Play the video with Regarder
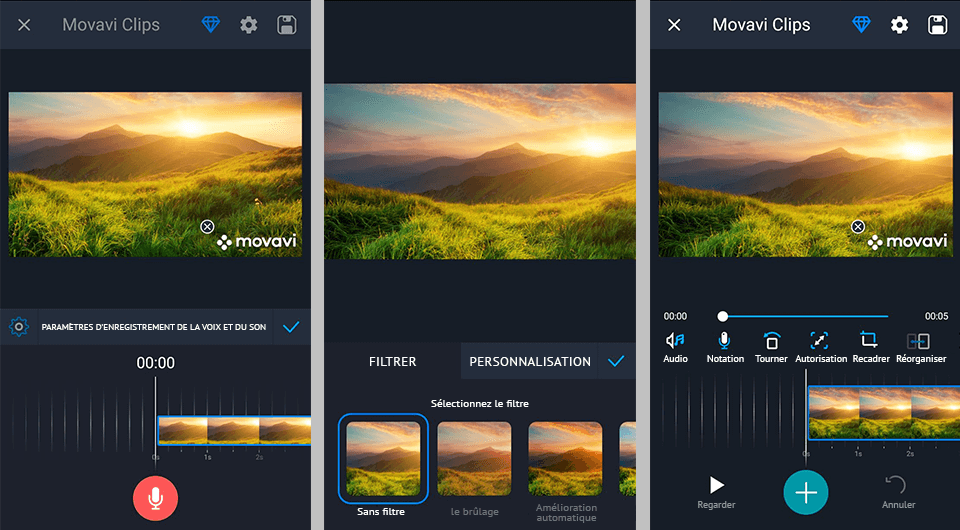The height and width of the screenshot is (530, 960). (x=716, y=491)
